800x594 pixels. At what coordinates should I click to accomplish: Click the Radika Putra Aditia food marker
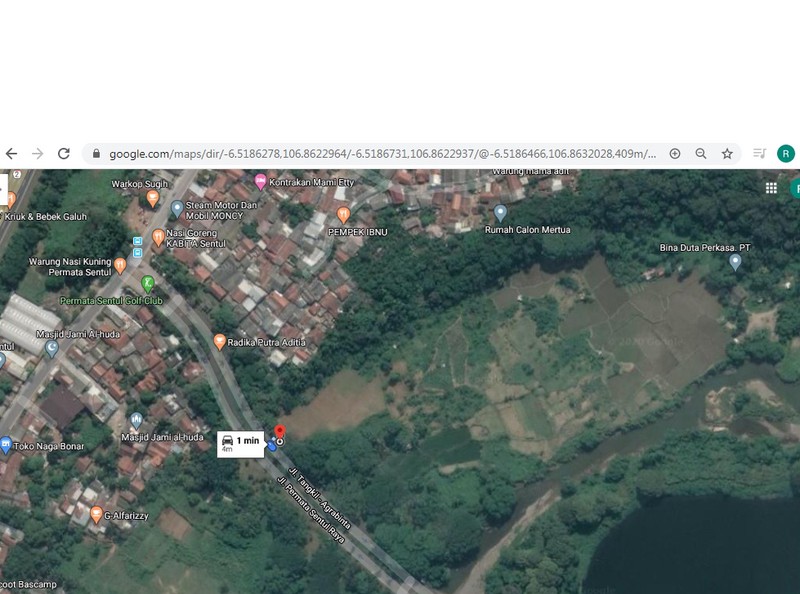(219, 341)
